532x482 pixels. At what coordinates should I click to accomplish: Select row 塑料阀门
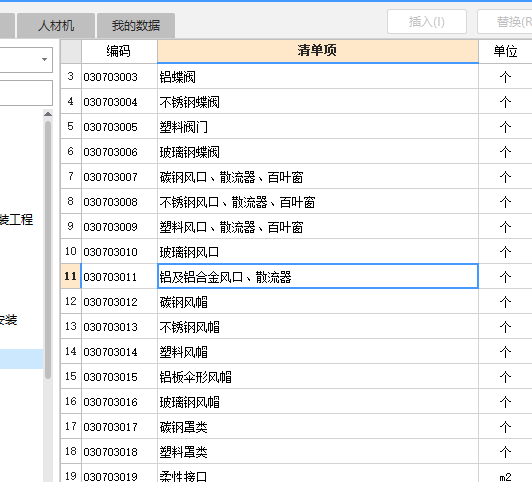(x=318, y=127)
